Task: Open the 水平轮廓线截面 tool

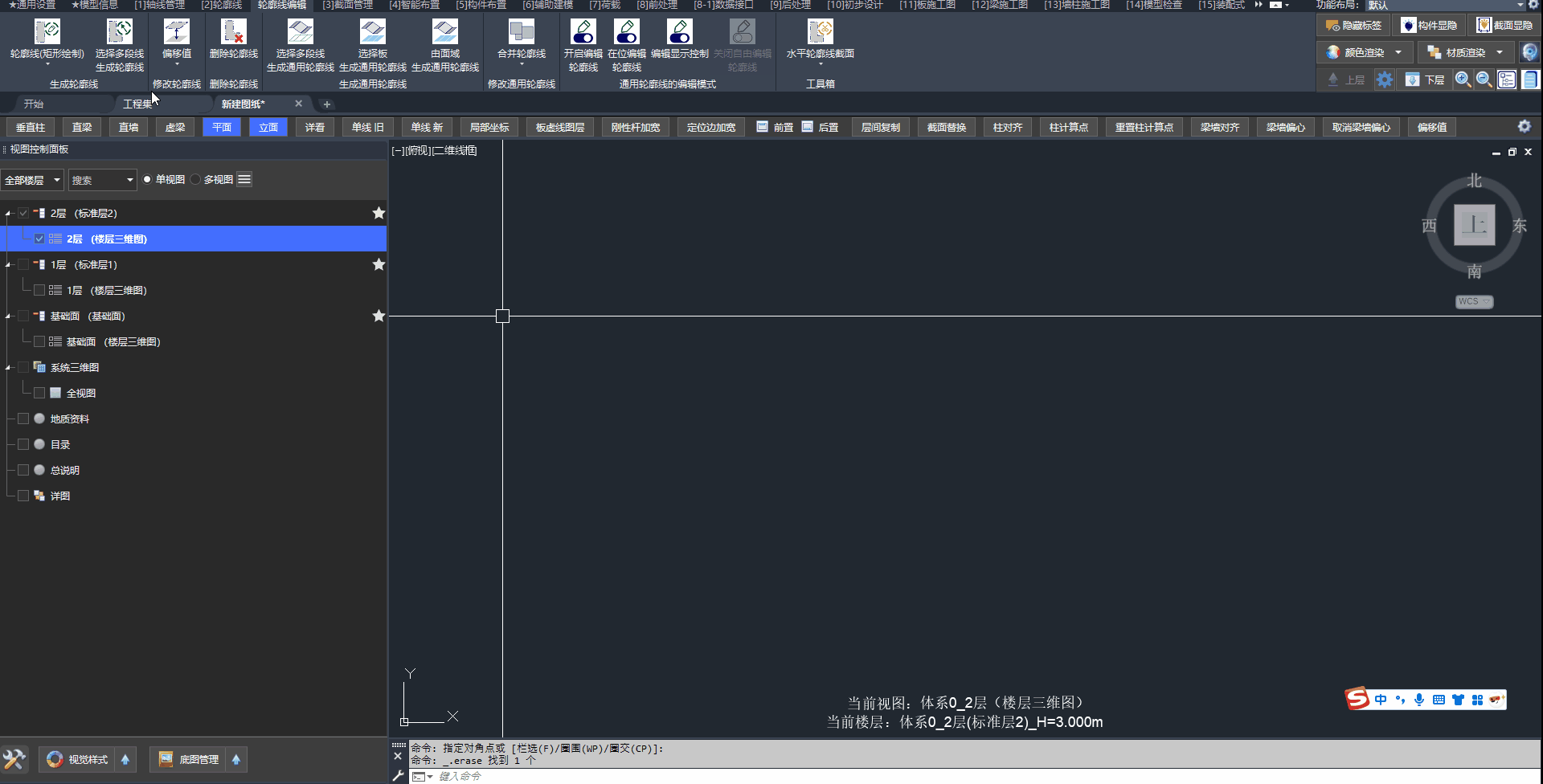Action: 820,32
